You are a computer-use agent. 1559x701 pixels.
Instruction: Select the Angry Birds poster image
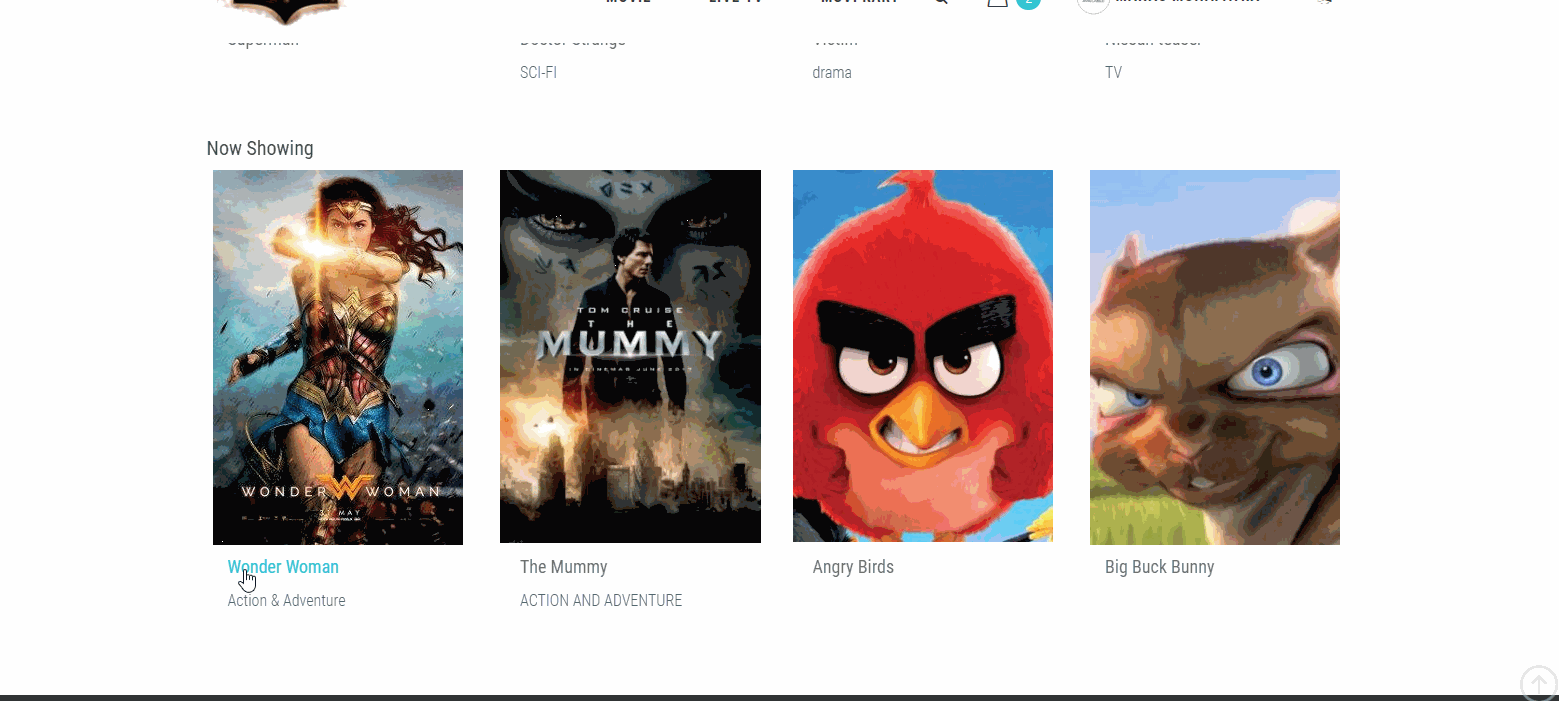coord(923,356)
